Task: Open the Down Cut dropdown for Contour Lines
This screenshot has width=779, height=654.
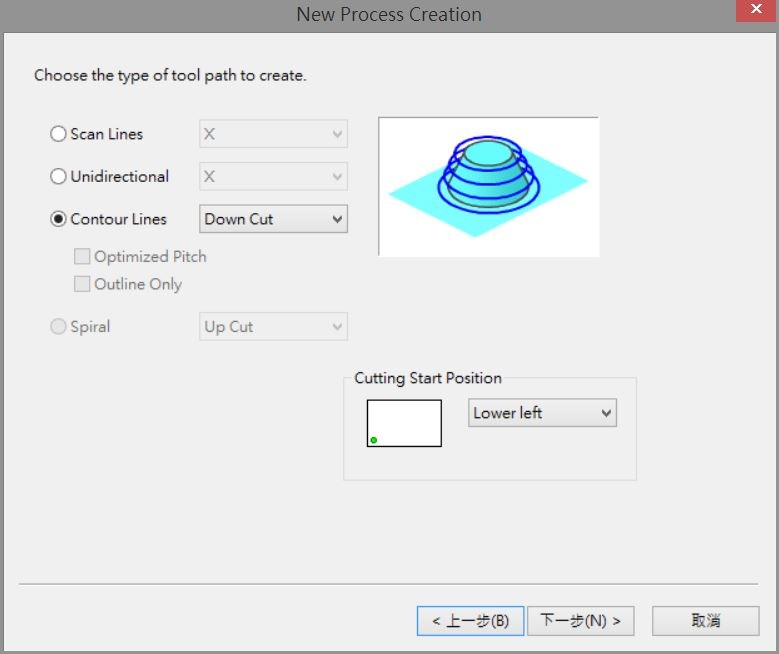Action: coord(273,219)
